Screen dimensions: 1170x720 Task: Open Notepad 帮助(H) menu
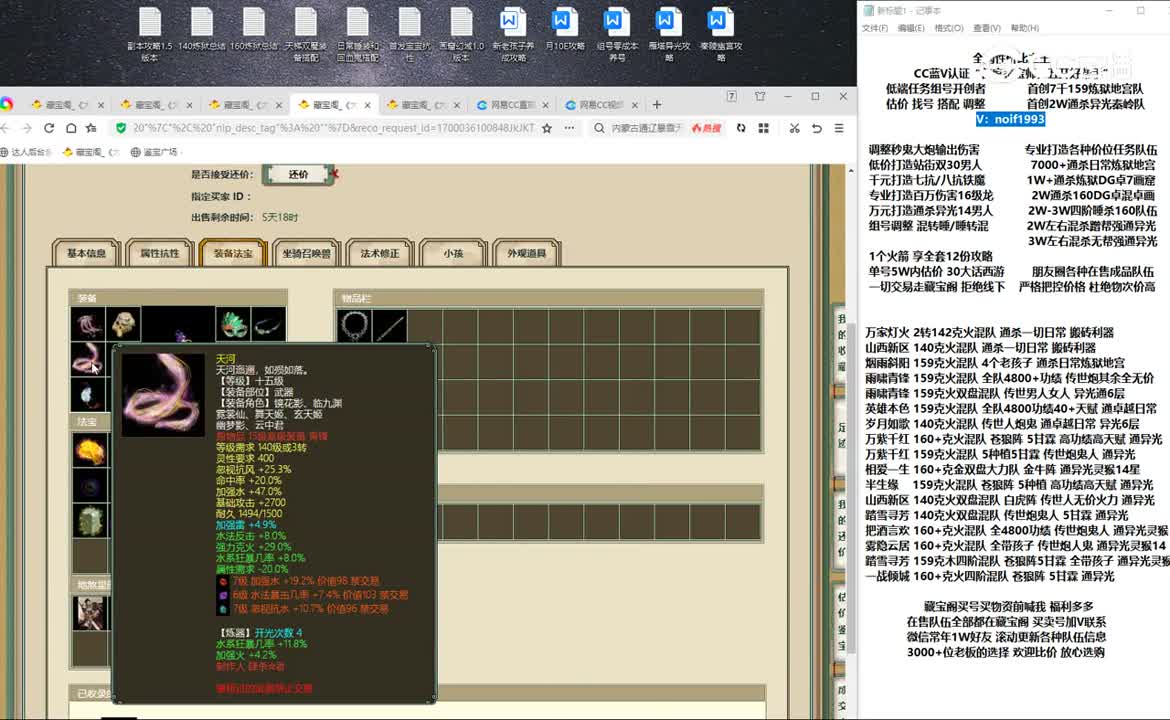pos(1024,28)
